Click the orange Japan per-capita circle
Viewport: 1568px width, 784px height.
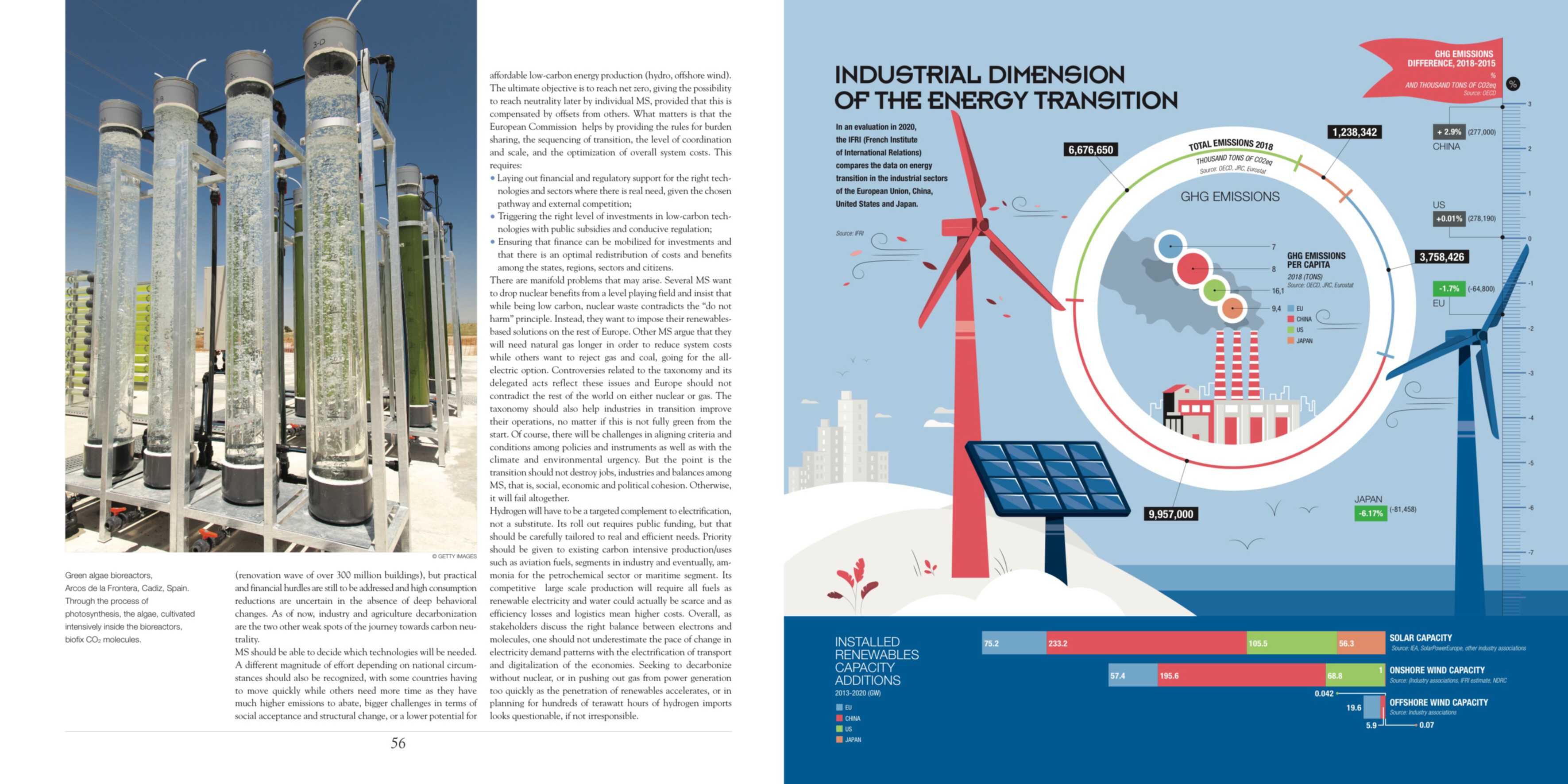[x=1232, y=308]
